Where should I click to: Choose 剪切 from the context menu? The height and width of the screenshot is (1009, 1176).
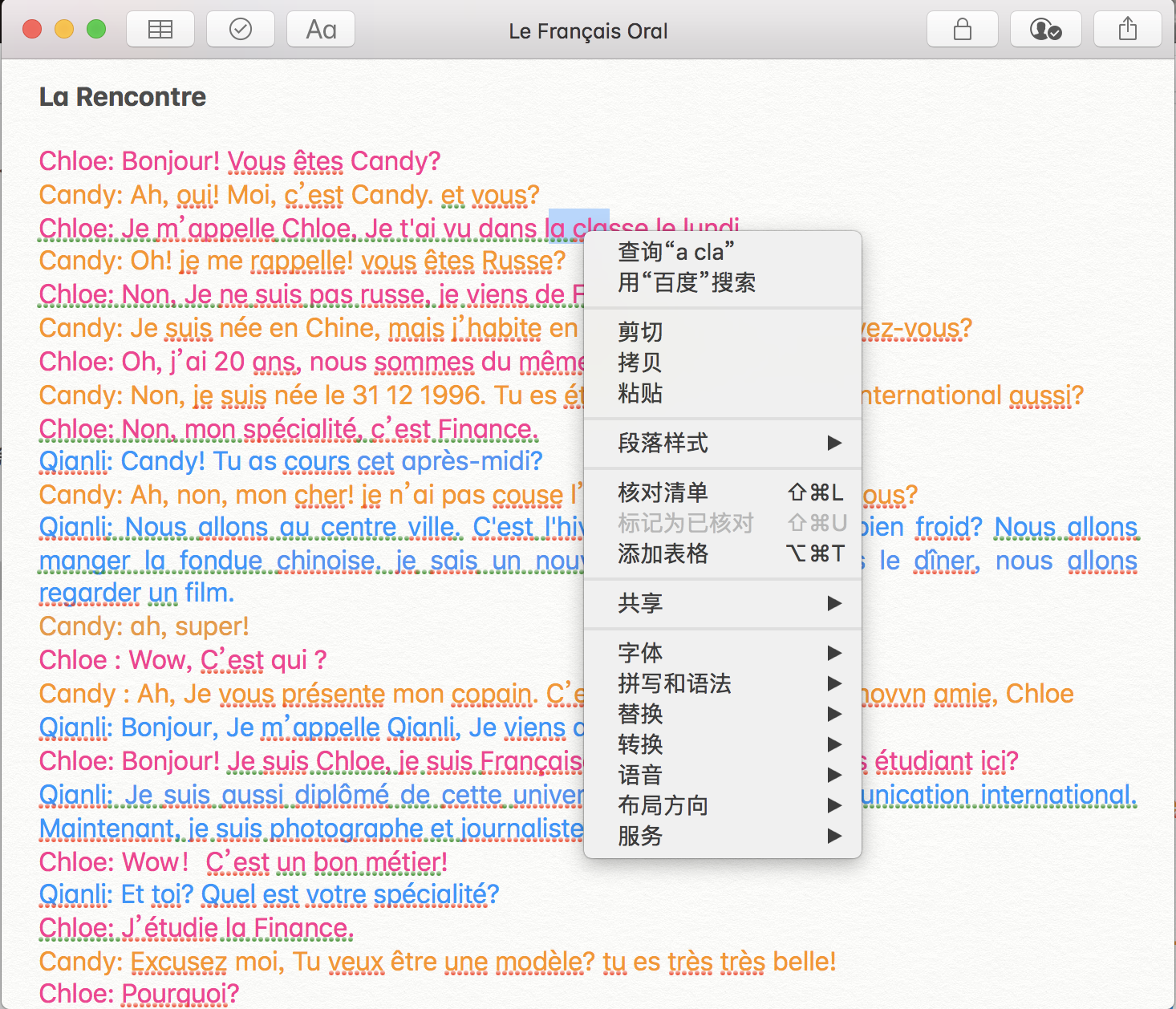tap(723, 332)
